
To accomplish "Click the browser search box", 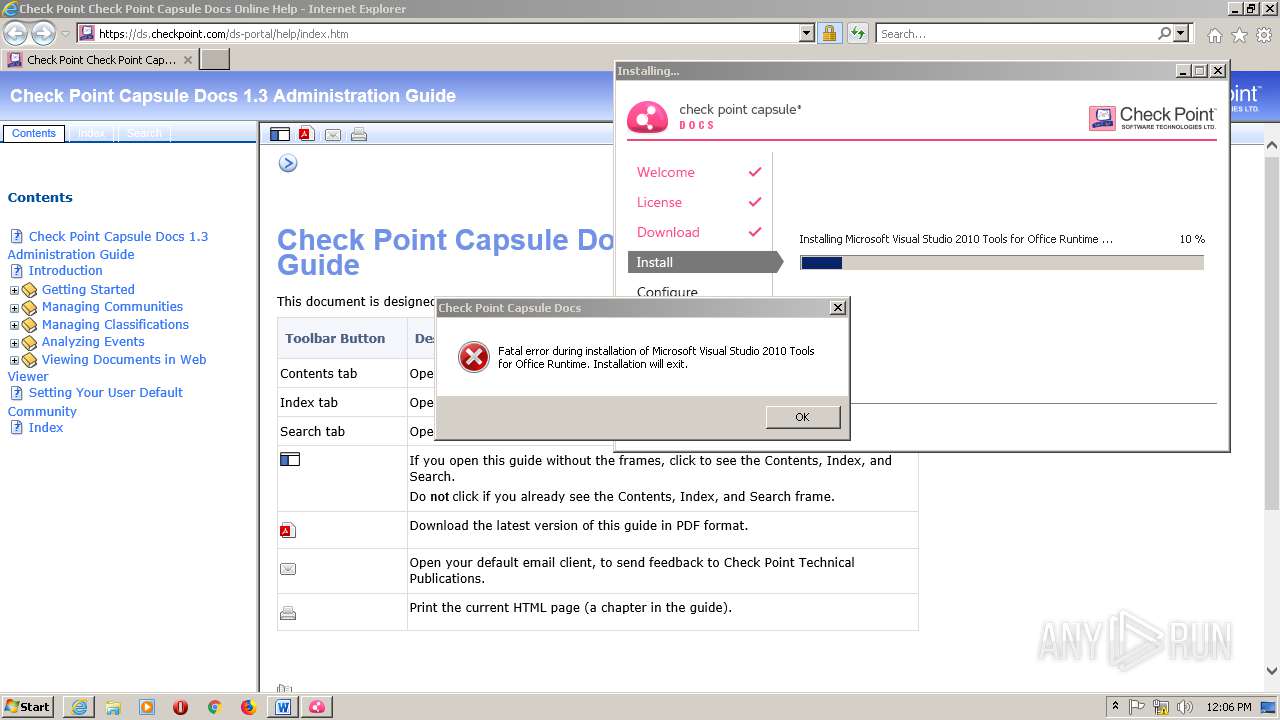I will click(x=1017, y=33).
